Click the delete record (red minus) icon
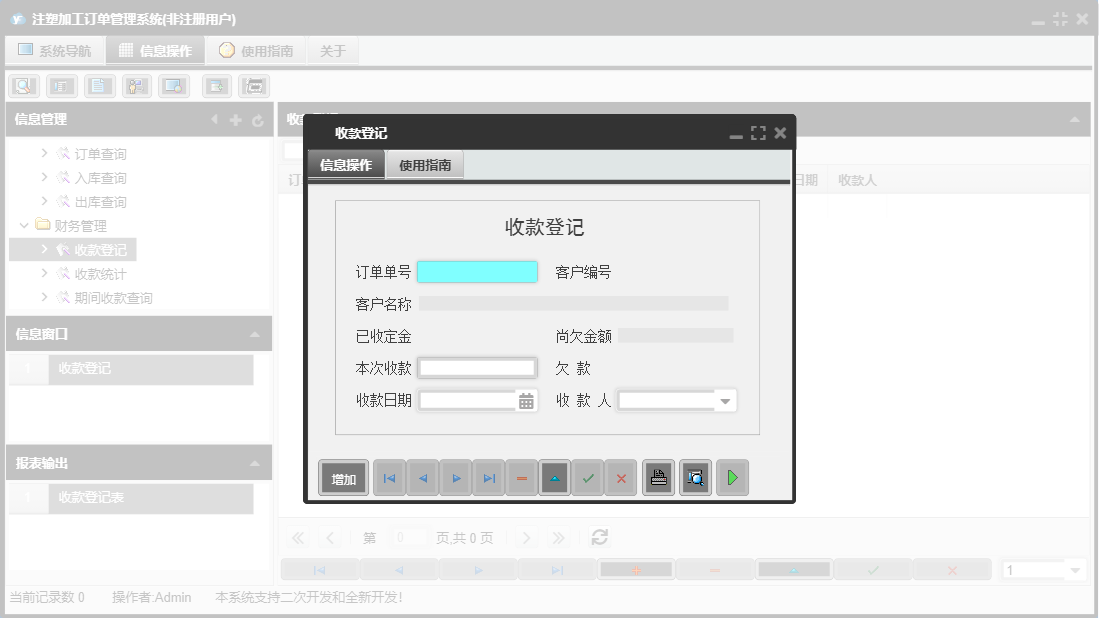The height and width of the screenshot is (618, 1099). [x=522, y=477]
